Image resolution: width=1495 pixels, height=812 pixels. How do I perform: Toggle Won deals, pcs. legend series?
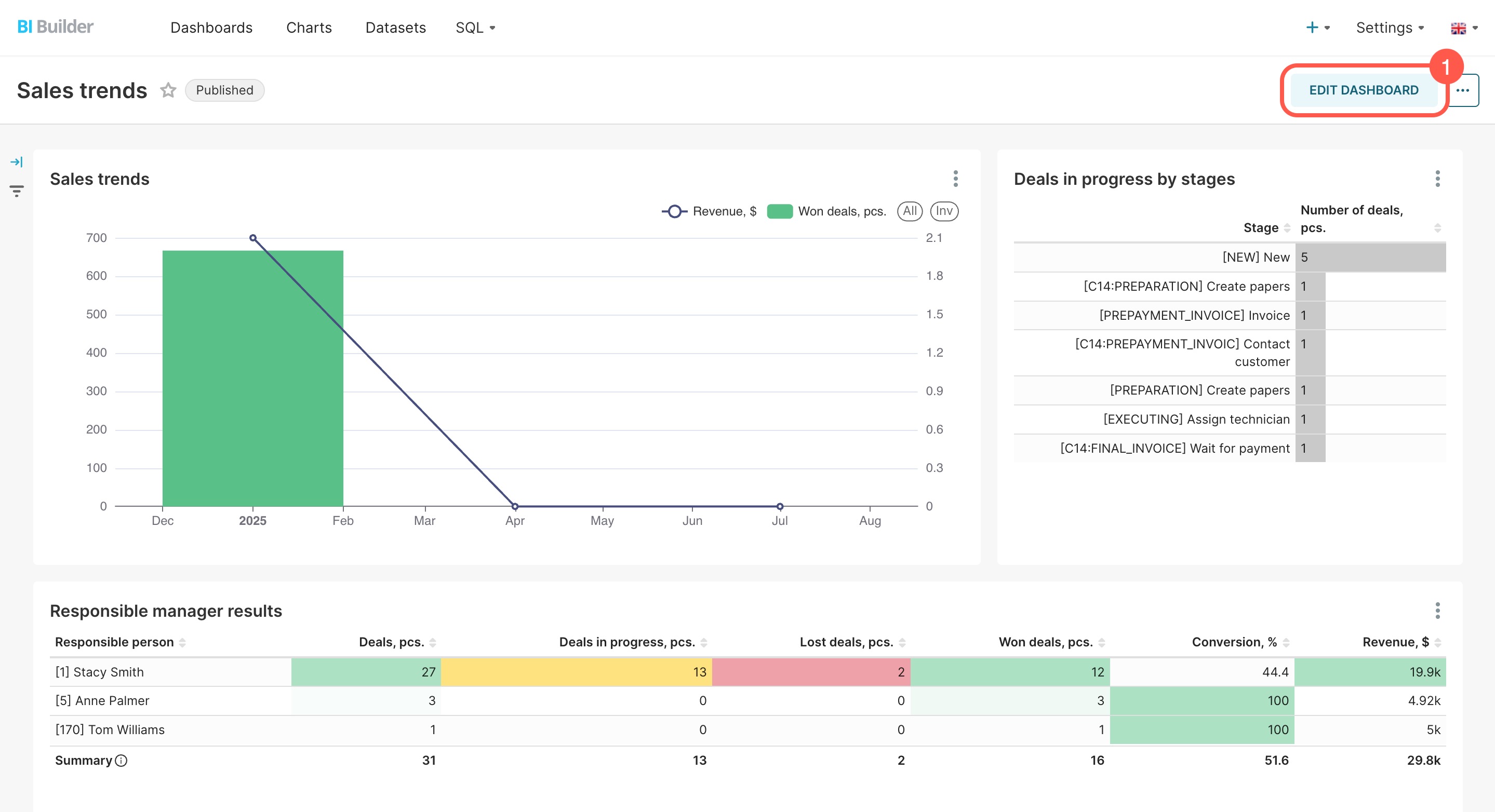(826, 211)
